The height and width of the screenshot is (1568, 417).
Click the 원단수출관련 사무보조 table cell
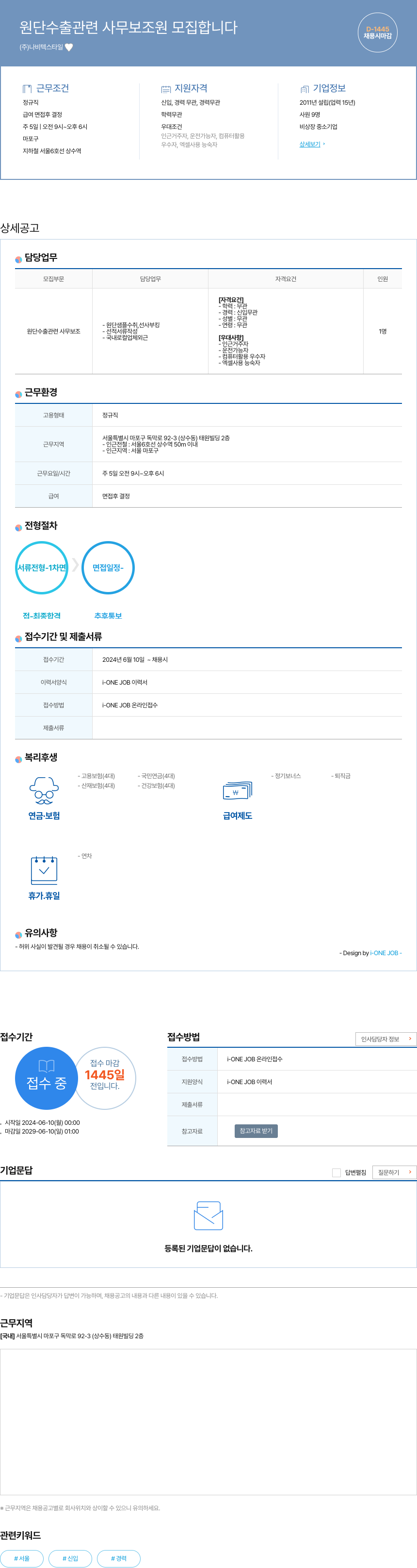(x=53, y=331)
